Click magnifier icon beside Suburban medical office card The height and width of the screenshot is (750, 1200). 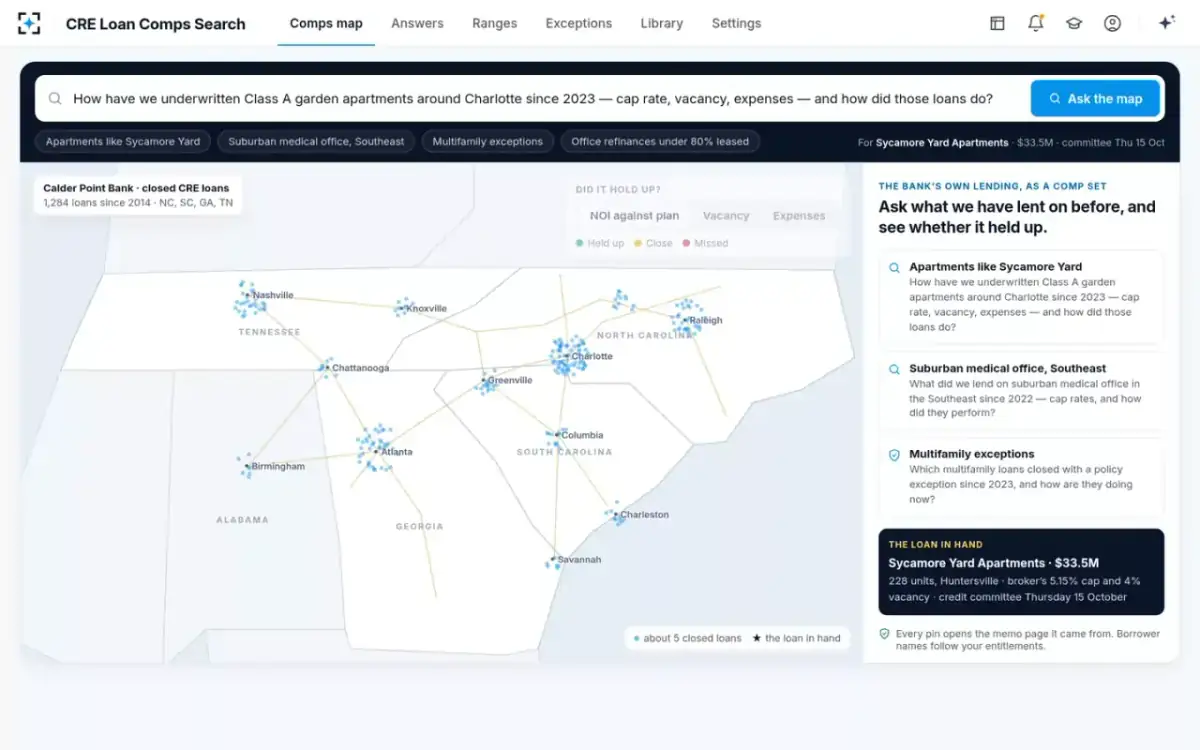coord(894,369)
